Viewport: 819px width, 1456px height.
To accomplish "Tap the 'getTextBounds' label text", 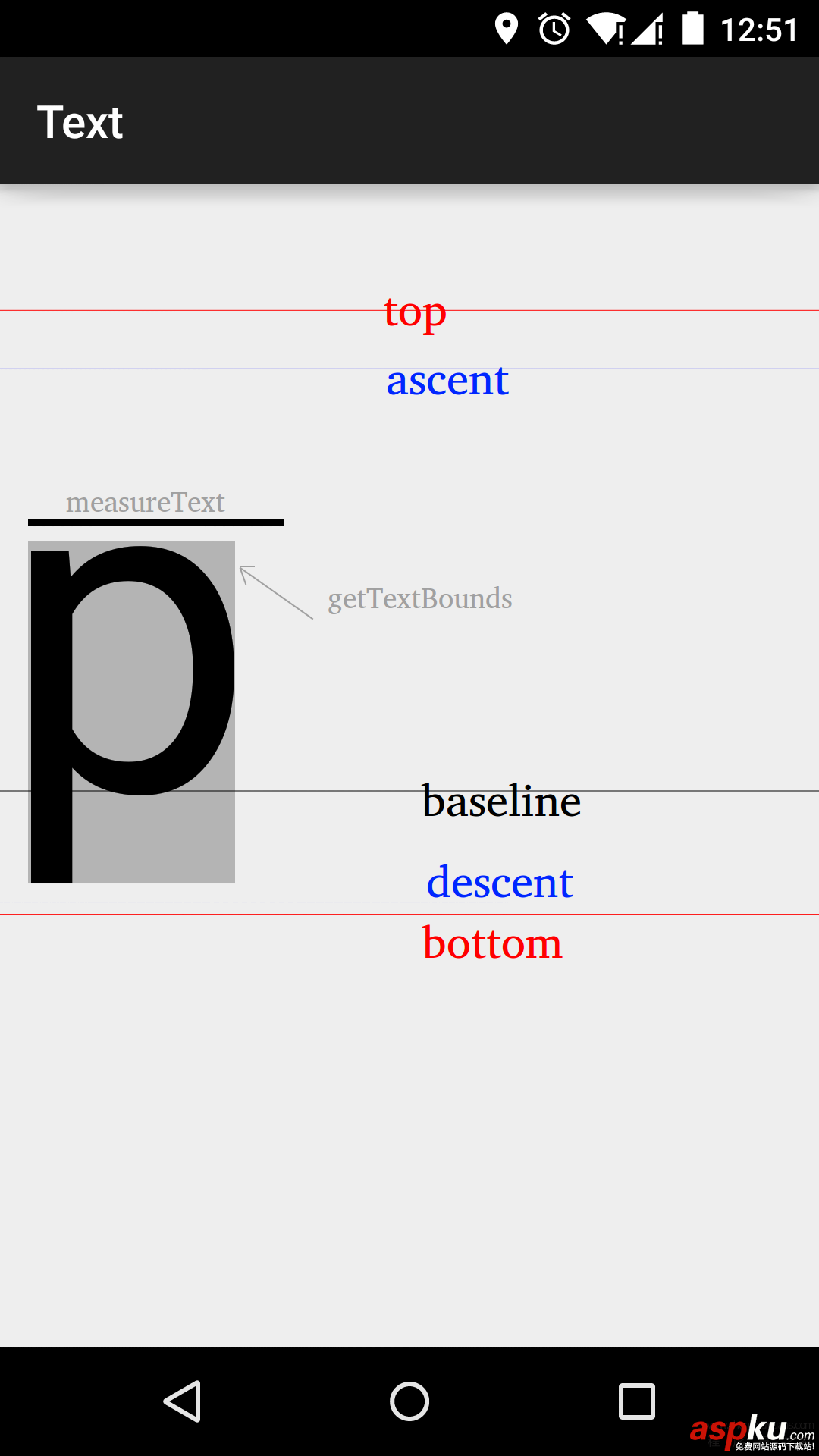I will (420, 599).
